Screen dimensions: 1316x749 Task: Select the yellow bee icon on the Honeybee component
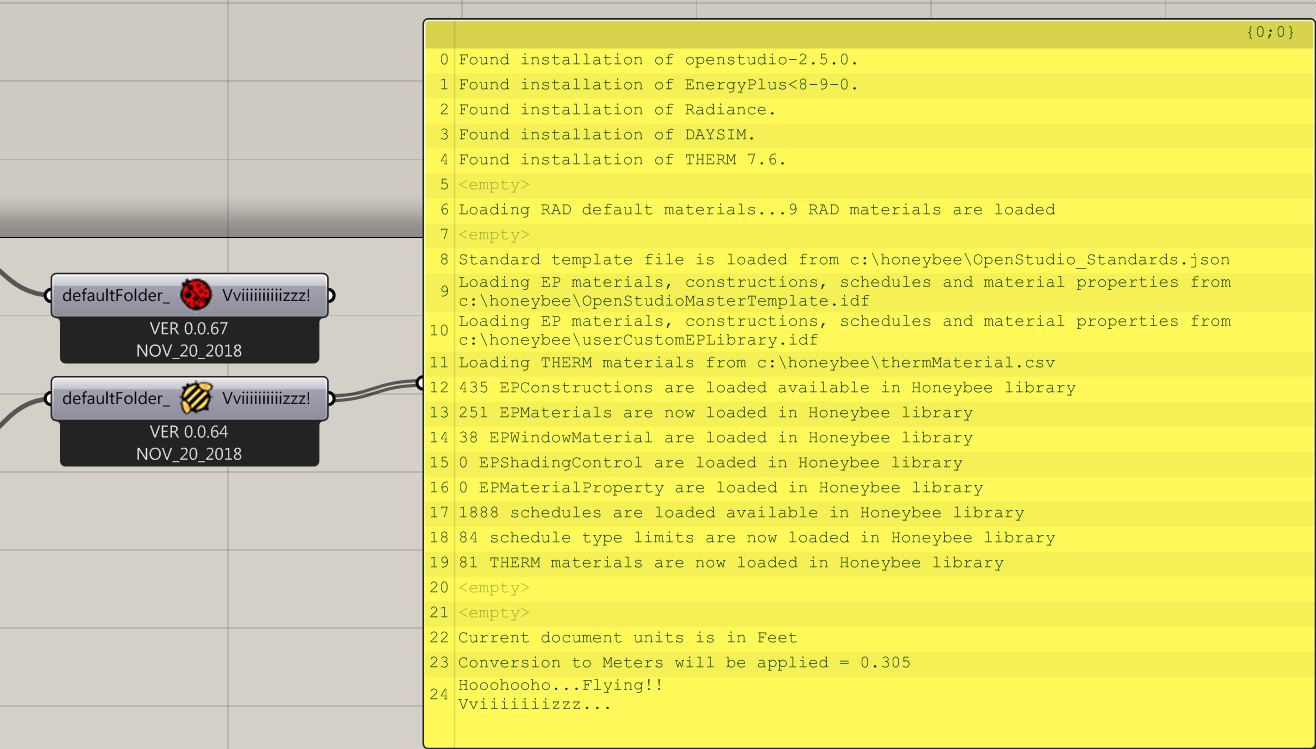[x=198, y=397]
